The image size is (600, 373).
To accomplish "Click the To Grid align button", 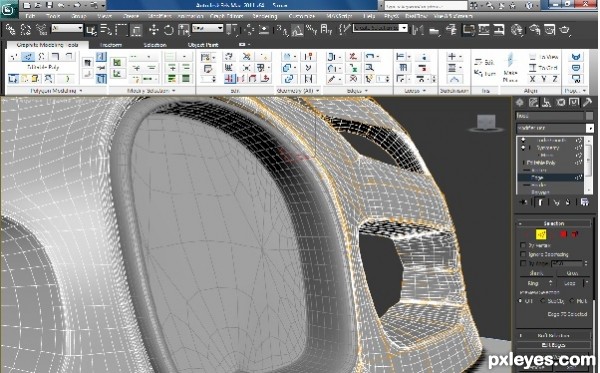I will point(544,68).
